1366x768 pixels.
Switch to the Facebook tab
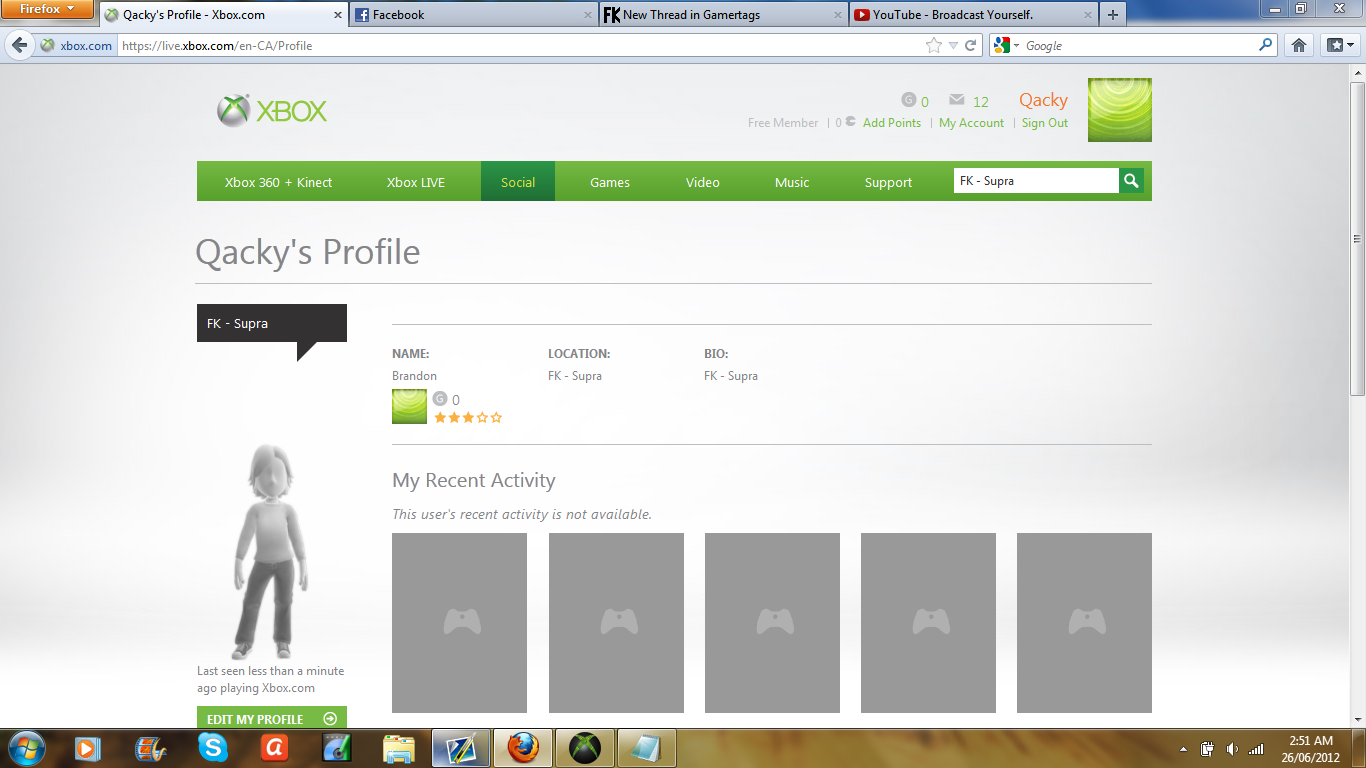pyautogui.click(x=474, y=15)
